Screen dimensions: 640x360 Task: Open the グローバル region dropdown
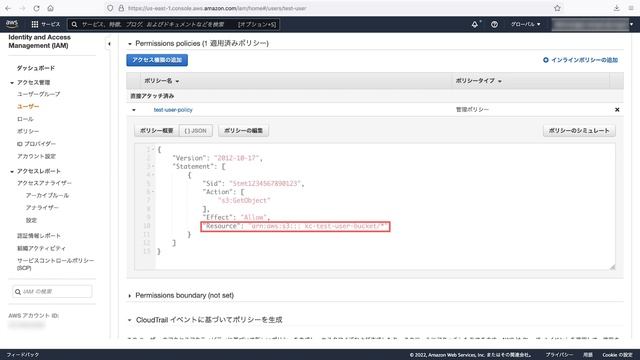coord(525,24)
